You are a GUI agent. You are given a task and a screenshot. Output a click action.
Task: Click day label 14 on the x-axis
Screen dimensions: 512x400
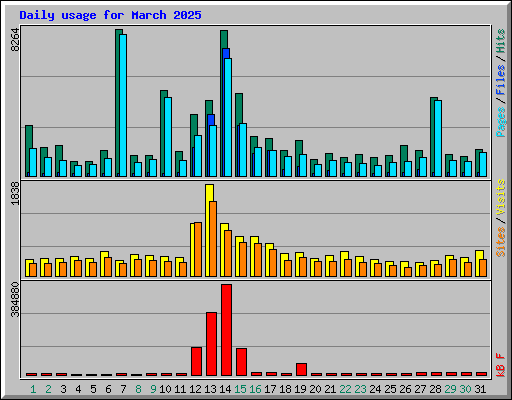point(225,389)
